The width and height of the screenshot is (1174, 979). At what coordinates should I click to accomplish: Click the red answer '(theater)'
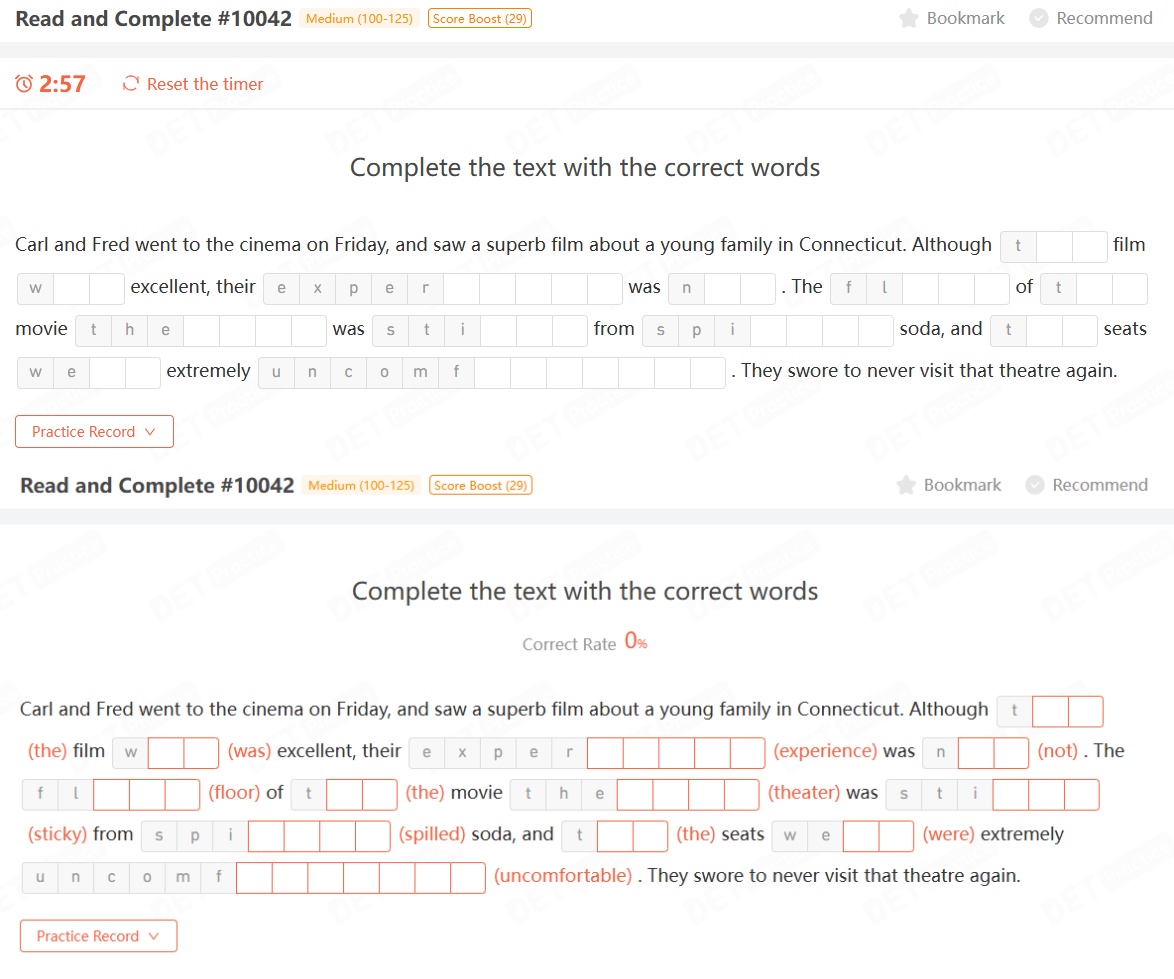[x=803, y=793]
